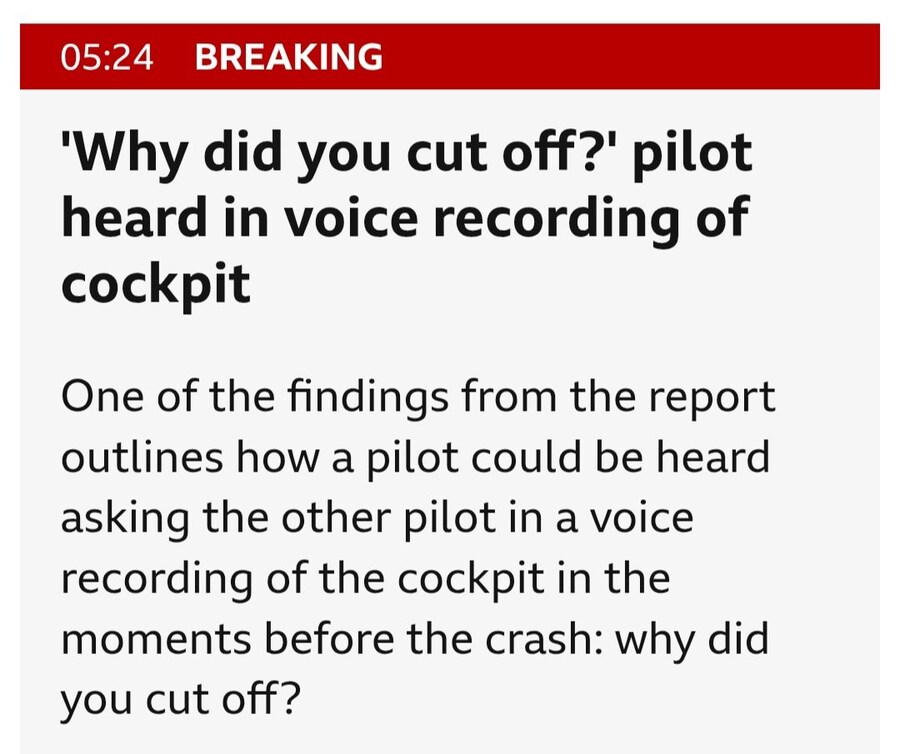The image size is (900, 754).
Task: Click 'recording of the cockpit in the' line
Action: tap(366, 580)
